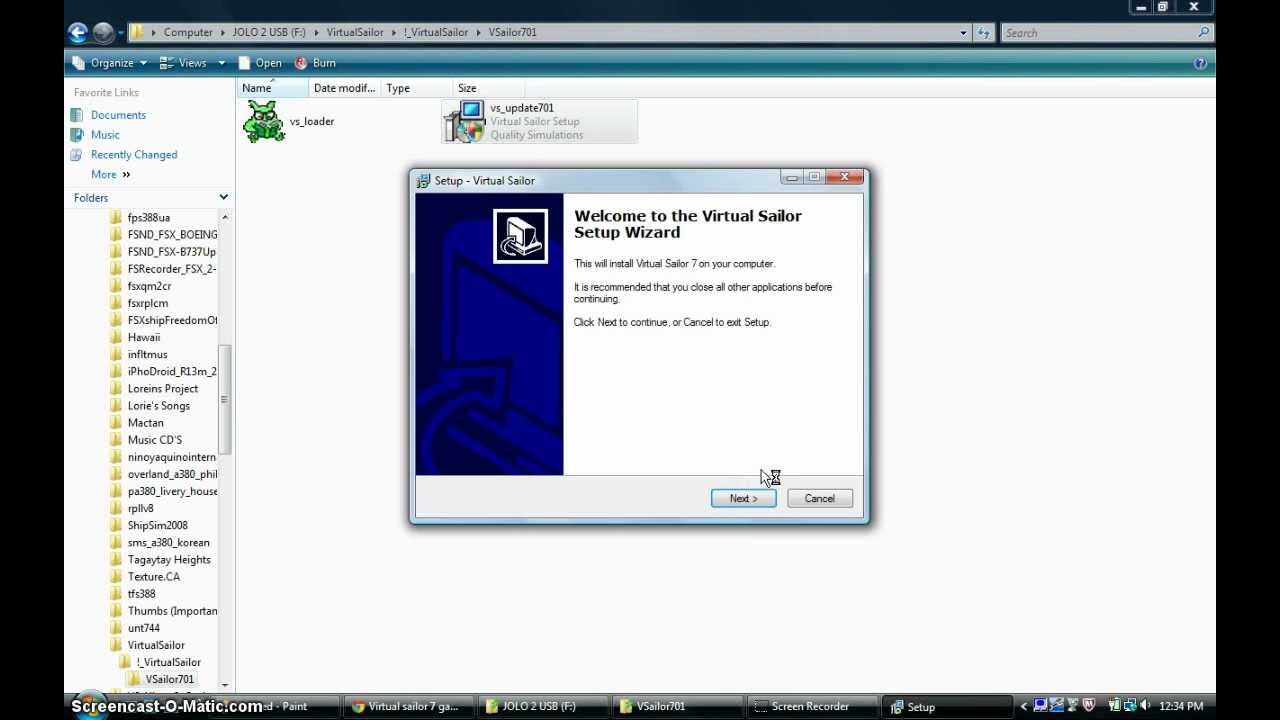Click the search magnifier icon
The width and height of the screenshot is (1280, 720).
click(1204, 33)
